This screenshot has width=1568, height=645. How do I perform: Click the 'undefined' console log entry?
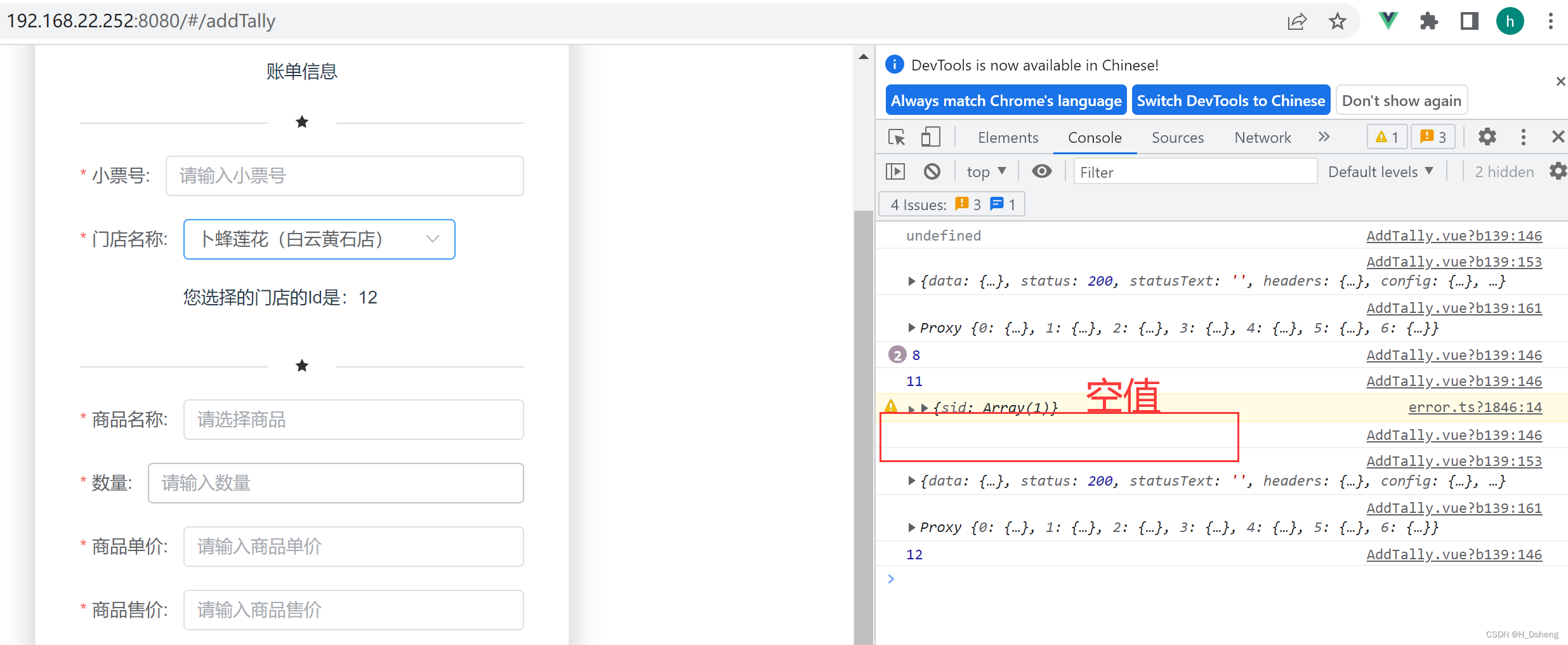click(943, 236)
